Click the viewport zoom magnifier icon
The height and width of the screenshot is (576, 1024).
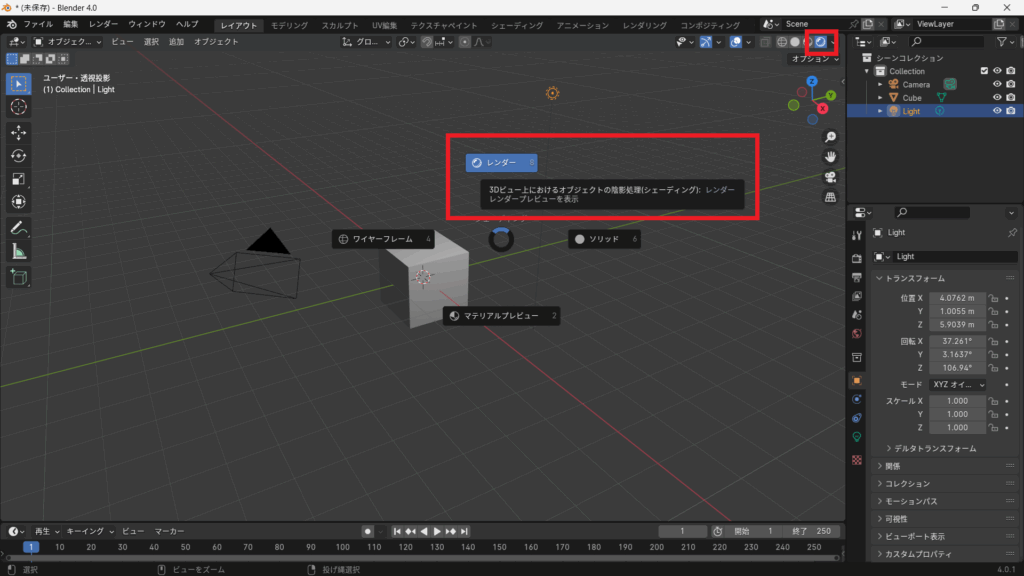pos(830,137)
